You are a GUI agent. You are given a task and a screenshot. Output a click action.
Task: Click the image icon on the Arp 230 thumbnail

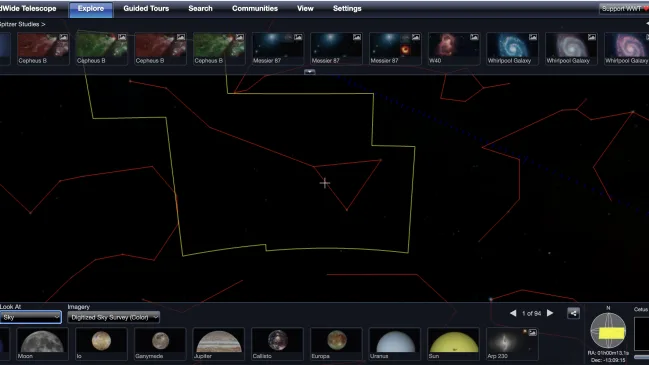[x=533, y=332]
